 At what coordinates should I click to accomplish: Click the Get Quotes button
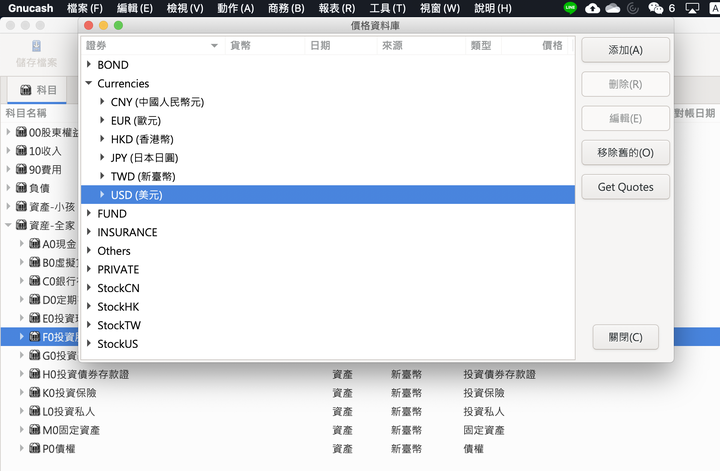(625, 187)
